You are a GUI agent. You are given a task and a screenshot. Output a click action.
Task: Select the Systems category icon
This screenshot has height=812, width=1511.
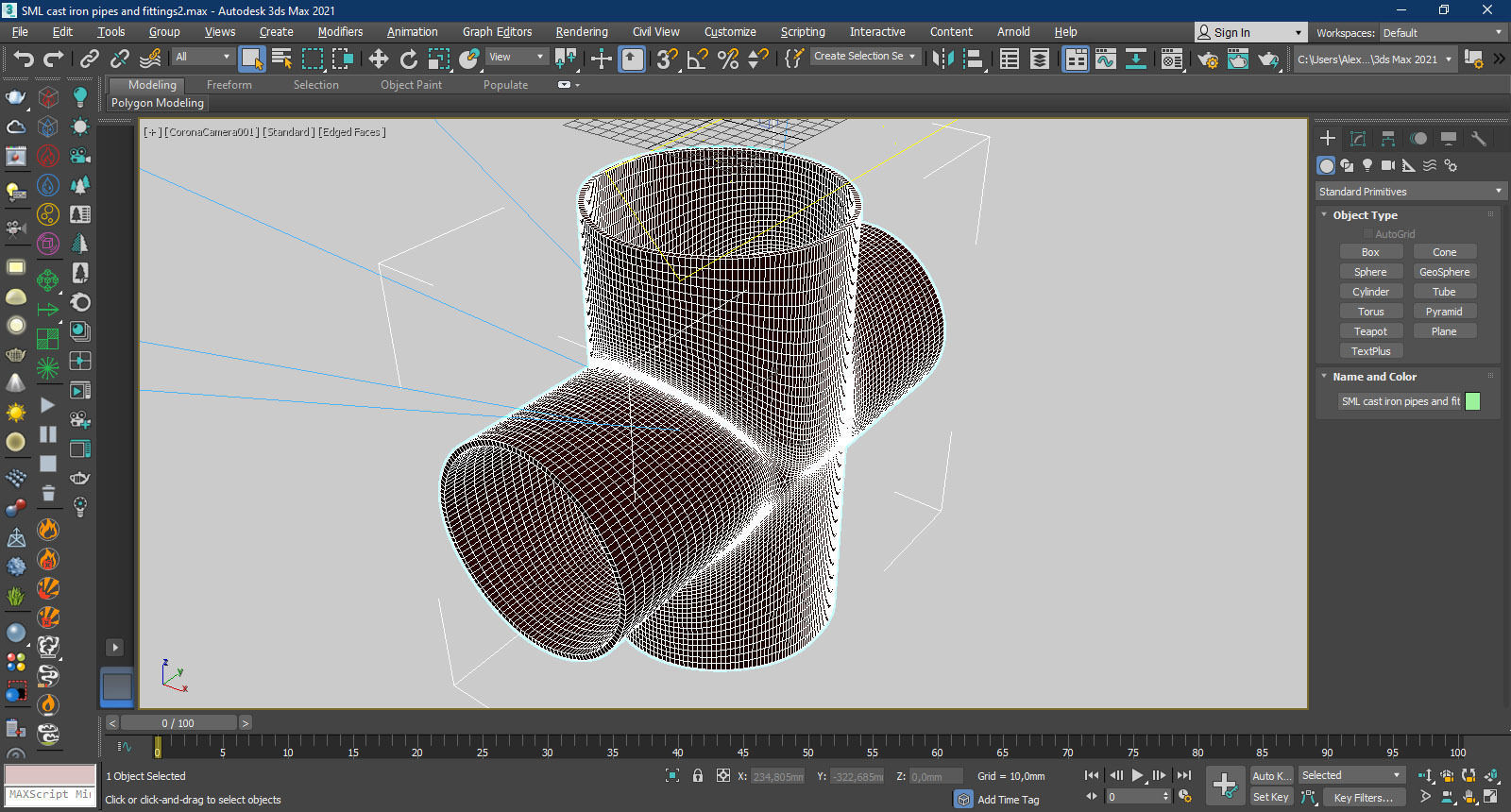click(1451, 165)
